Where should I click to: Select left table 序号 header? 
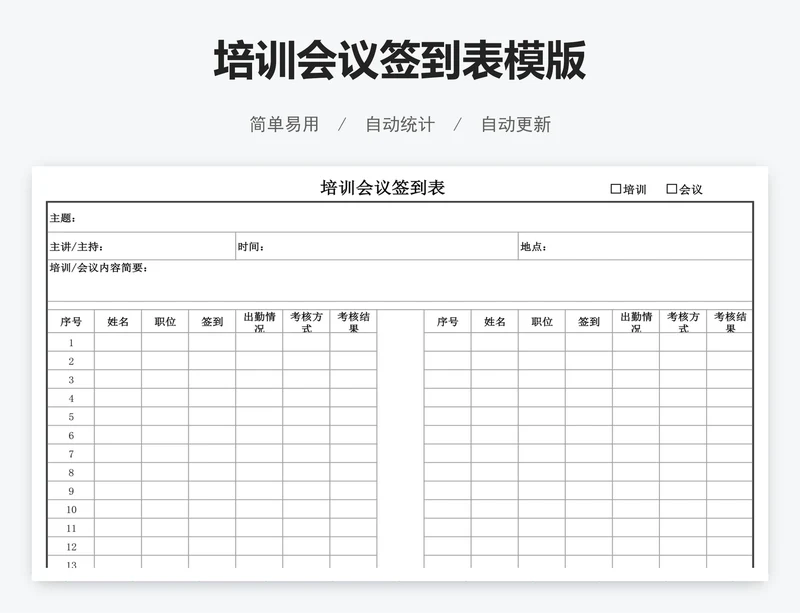click(x=71, y=322)
